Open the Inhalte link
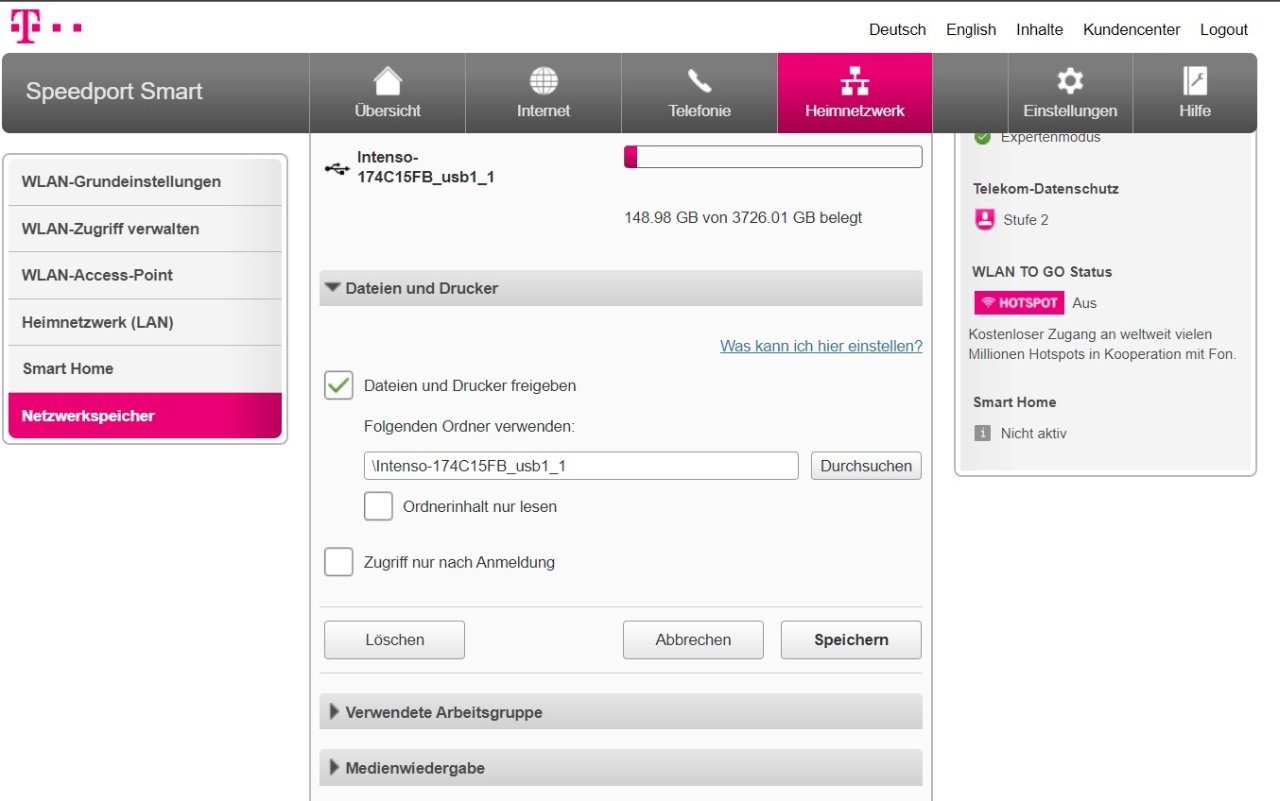 coord(1039,30)
